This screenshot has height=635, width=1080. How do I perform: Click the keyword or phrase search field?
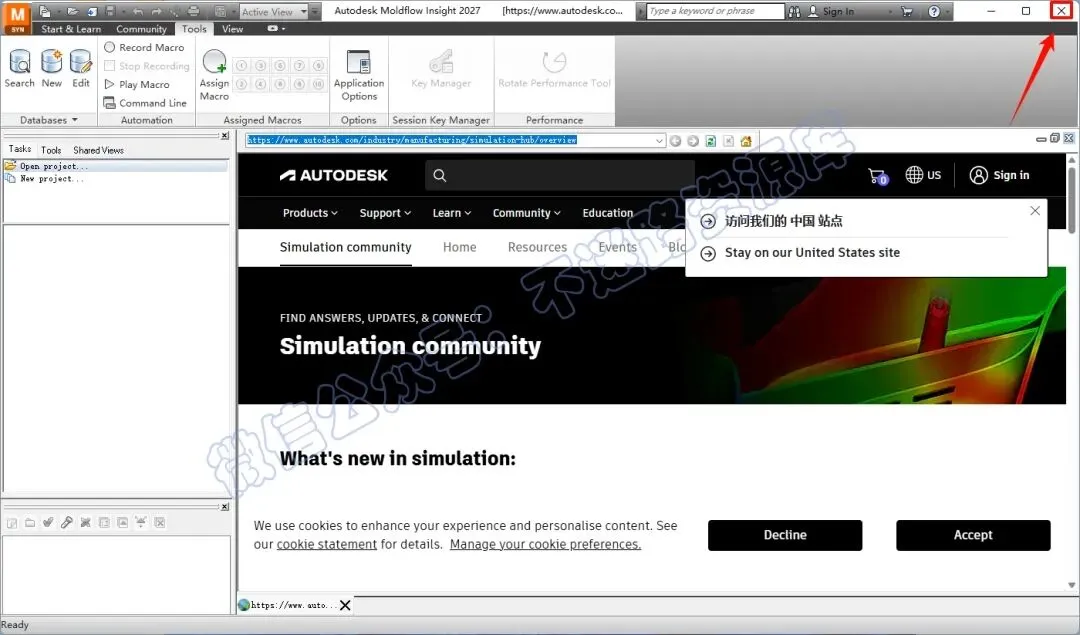(715, 11)
